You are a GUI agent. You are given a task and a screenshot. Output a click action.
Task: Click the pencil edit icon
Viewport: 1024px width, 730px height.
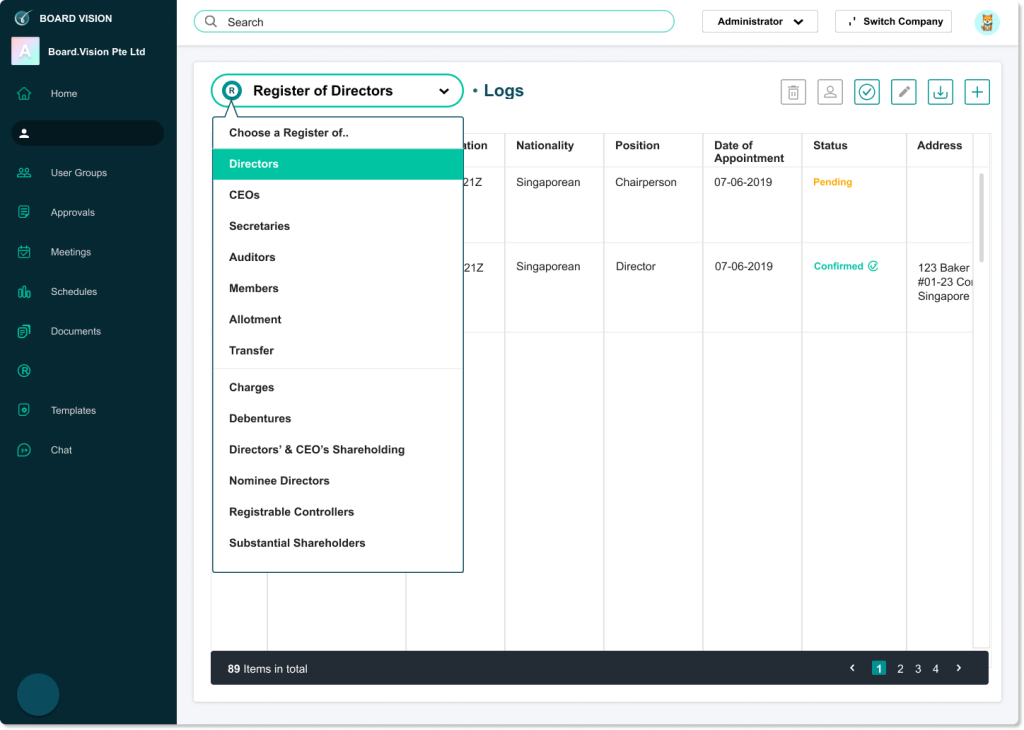903,92
